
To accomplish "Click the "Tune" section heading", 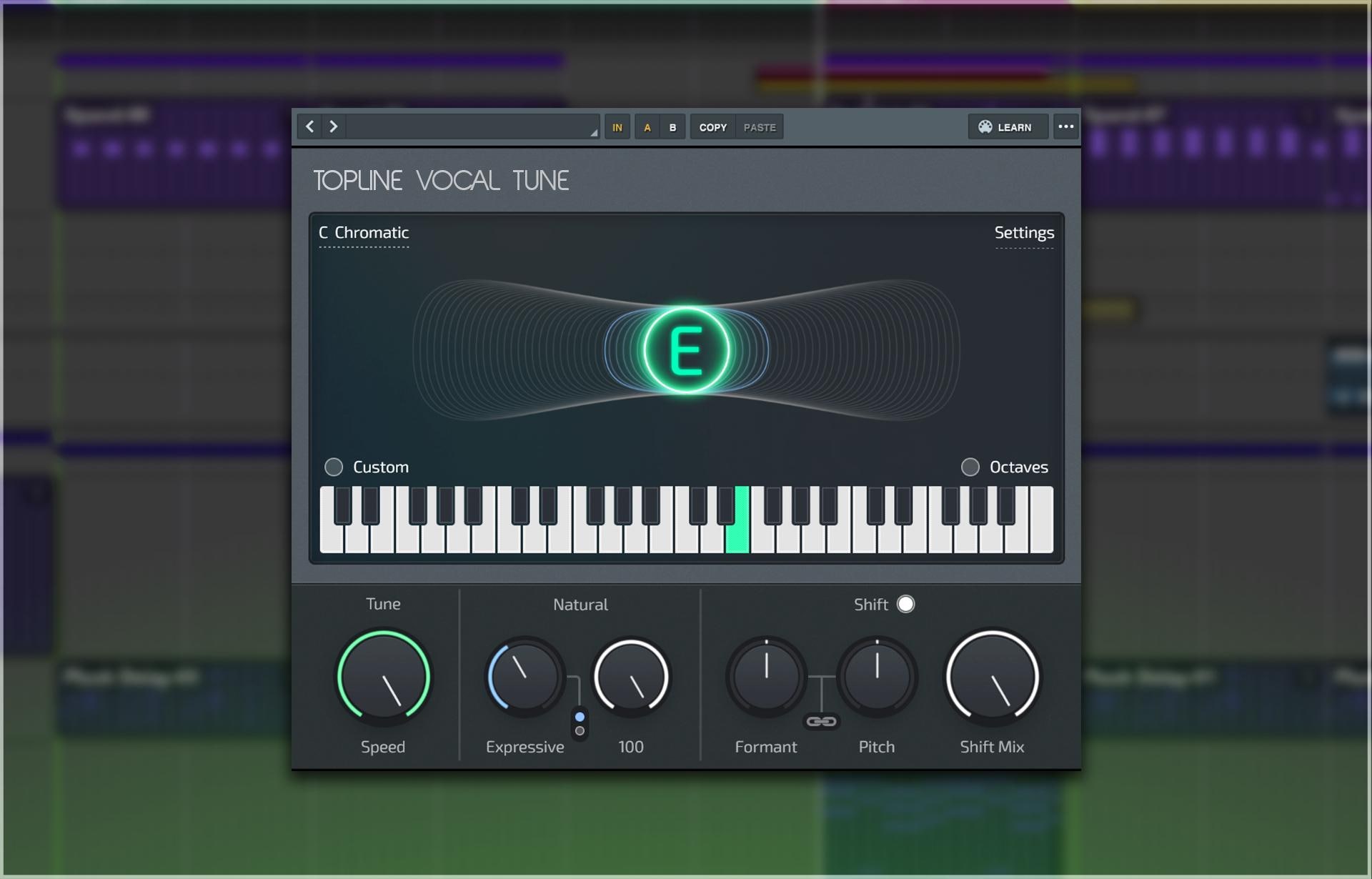I will (383, 604).
